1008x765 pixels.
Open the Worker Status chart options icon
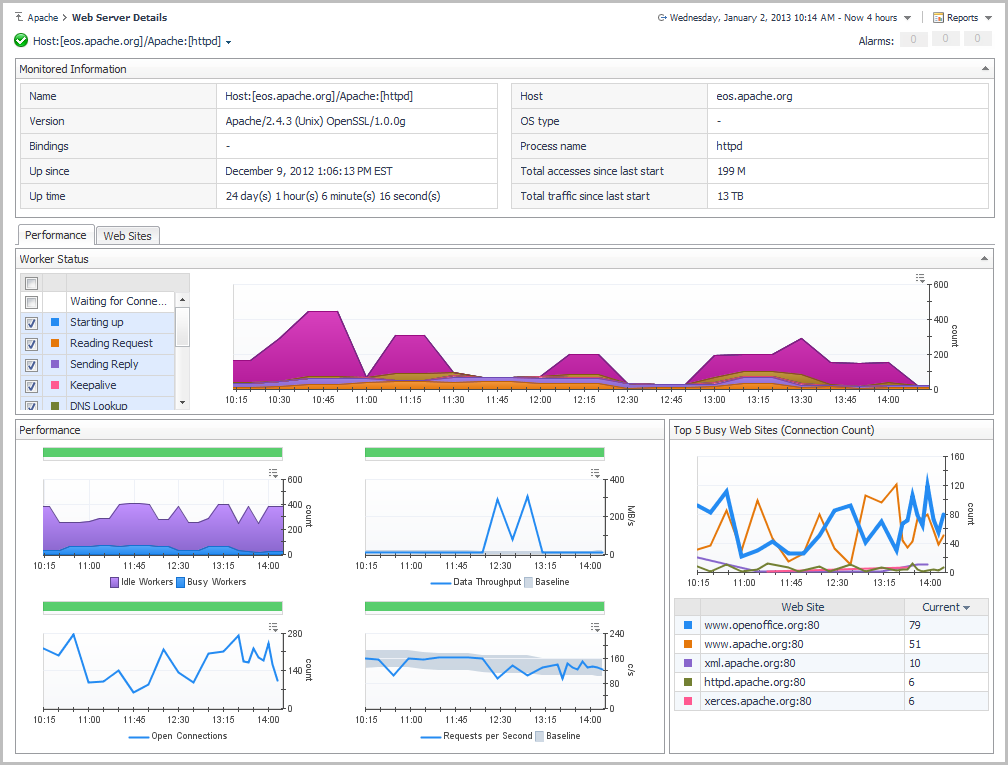920,278
